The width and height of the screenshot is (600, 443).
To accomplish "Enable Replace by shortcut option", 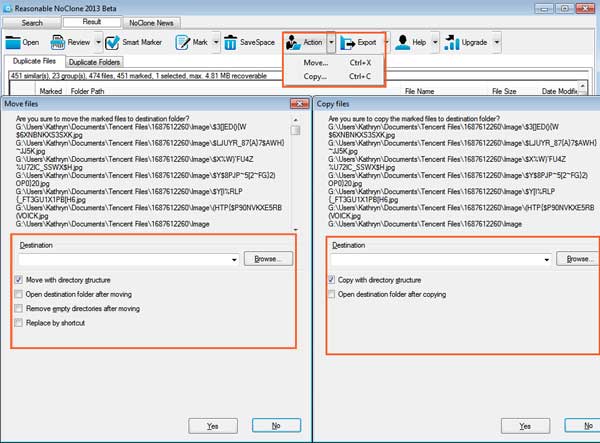I will [20, 323].
